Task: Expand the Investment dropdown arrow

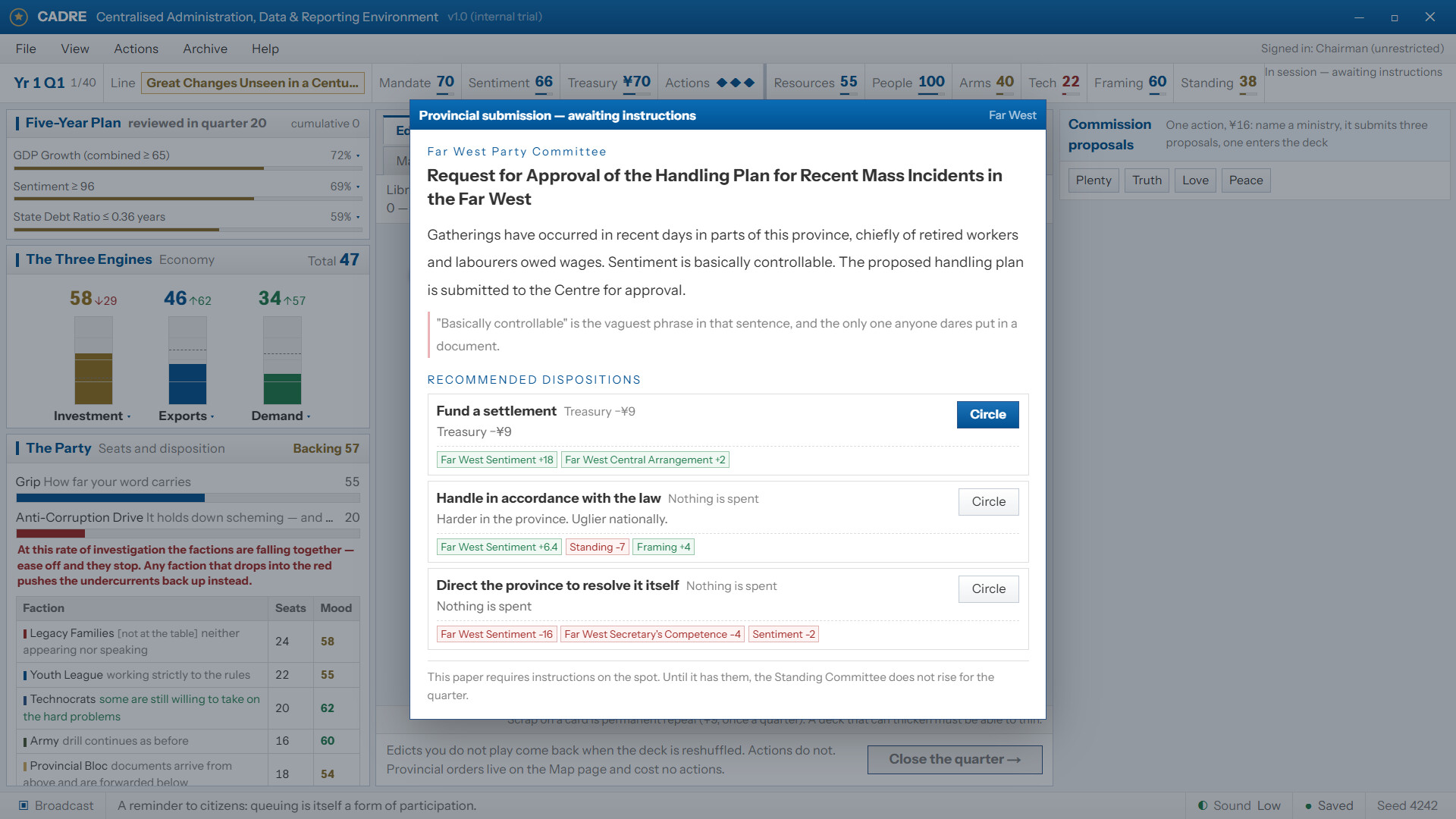Action: point(129,416)
